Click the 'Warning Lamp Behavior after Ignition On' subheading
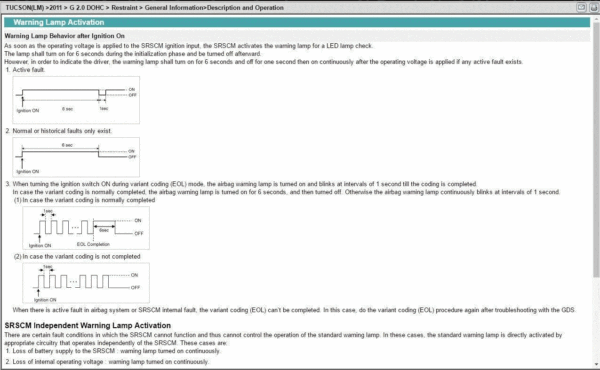 [65, 36]
